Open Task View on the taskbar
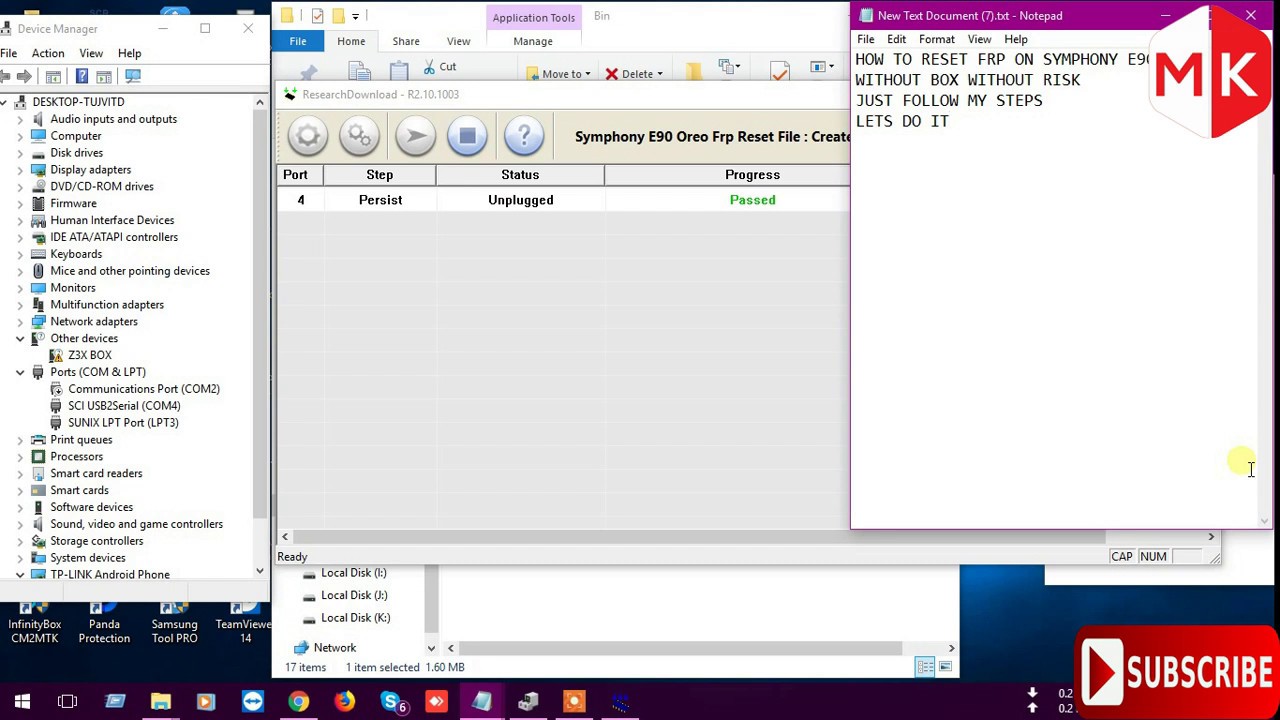Image resolution: width=1280 pixels, height=720 pixels. coord(67,702)
